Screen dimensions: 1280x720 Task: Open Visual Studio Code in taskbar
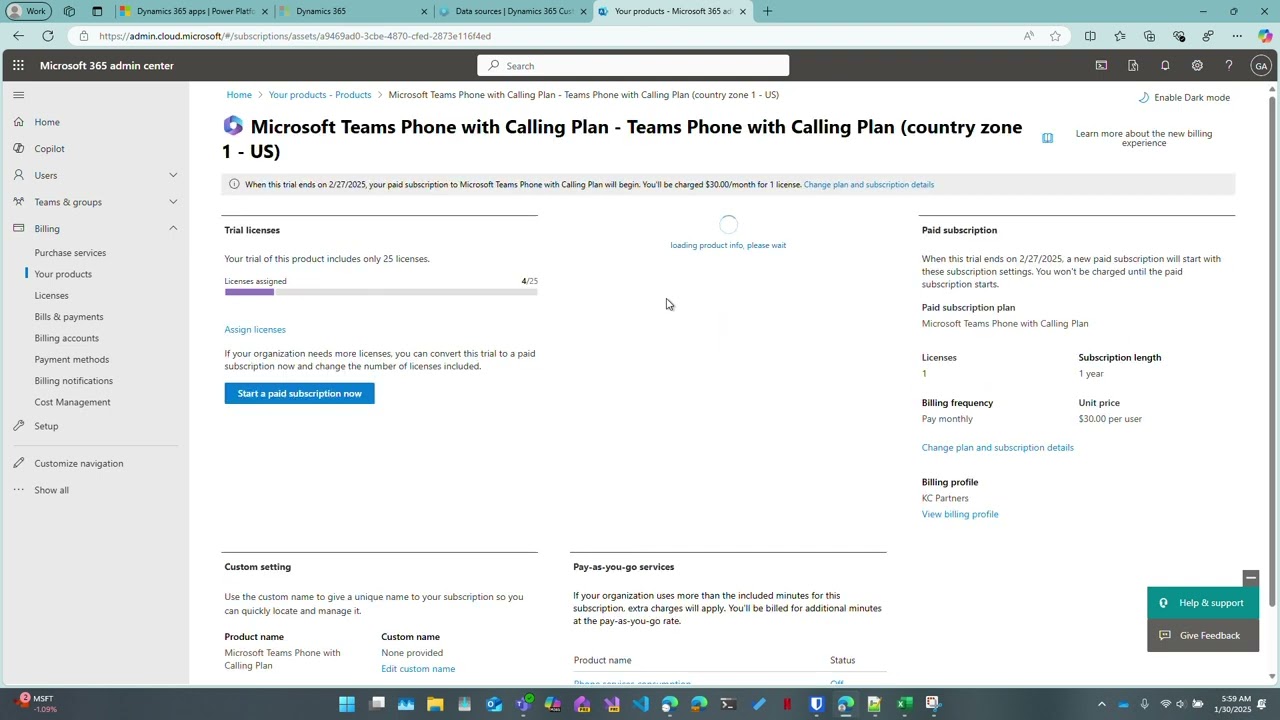click(x=640, y=704)
